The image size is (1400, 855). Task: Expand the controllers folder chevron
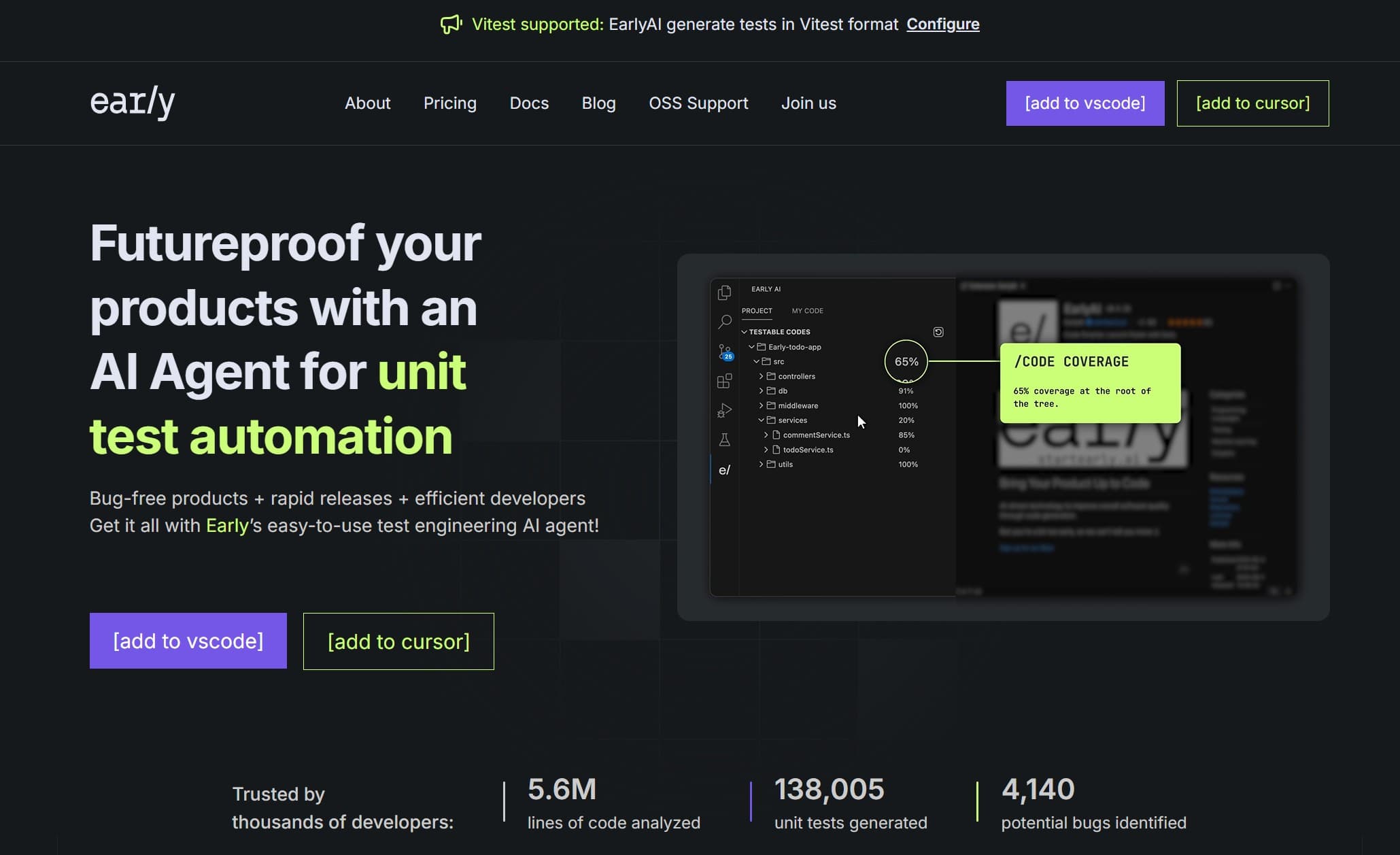[761, 376]
